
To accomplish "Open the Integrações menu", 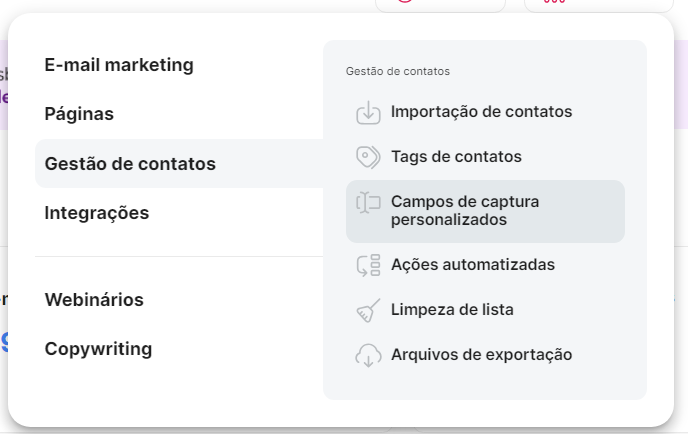I will coord(97,213).
